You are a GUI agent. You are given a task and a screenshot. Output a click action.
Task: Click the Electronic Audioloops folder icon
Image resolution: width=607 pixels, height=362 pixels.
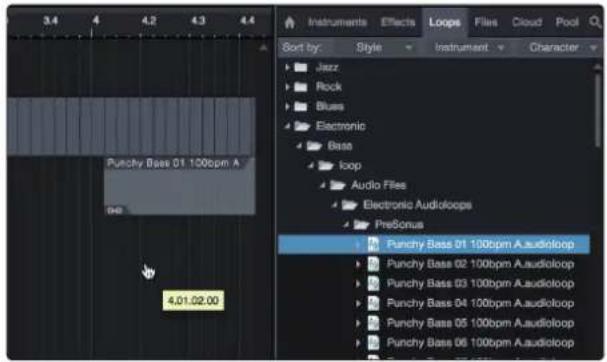[x=350, y=205]
